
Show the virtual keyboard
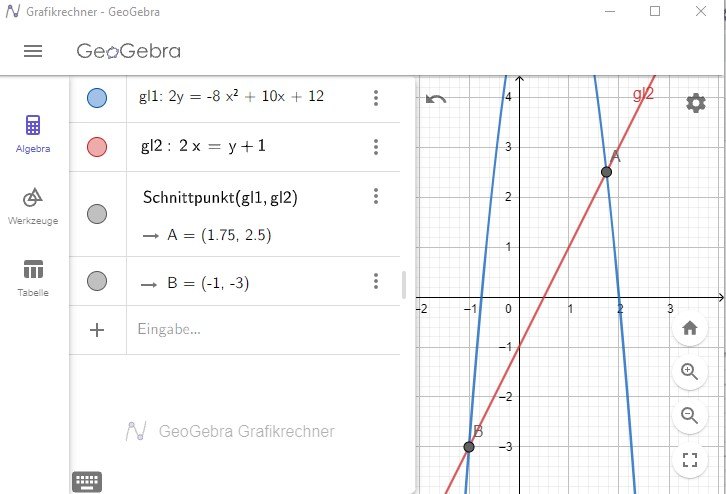(x=87, y=482)
